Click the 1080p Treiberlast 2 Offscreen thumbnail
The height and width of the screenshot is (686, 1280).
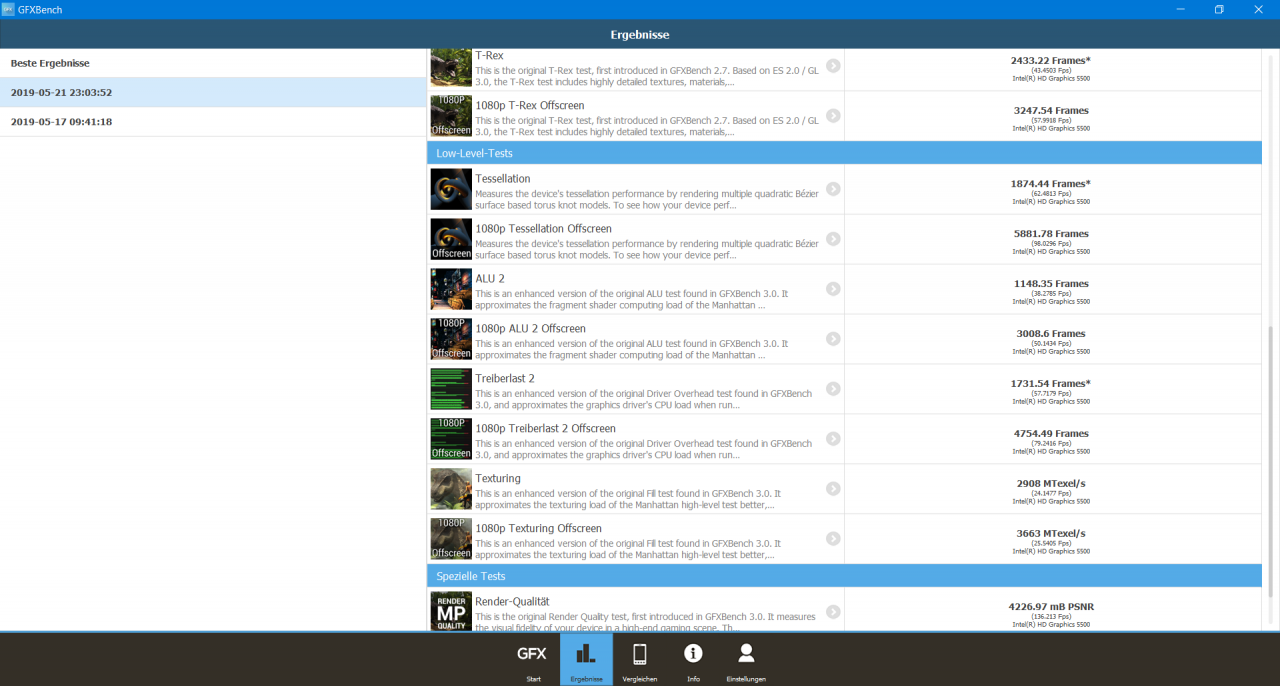coord(451,439)
